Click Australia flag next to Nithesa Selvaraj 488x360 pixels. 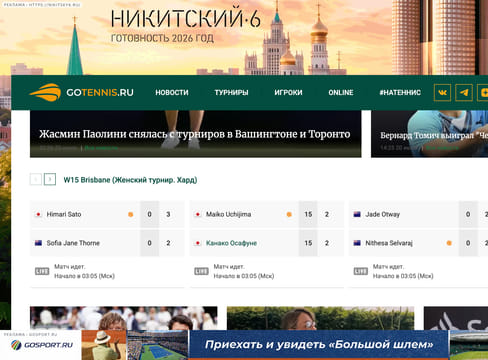pos(357,243)
